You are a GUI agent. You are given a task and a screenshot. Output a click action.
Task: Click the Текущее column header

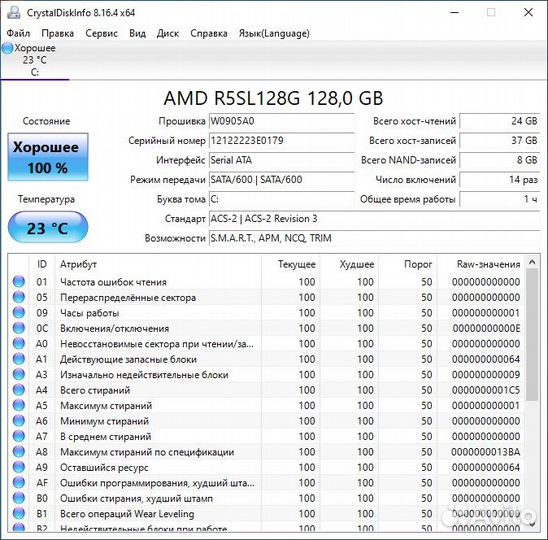pos(290,264)
